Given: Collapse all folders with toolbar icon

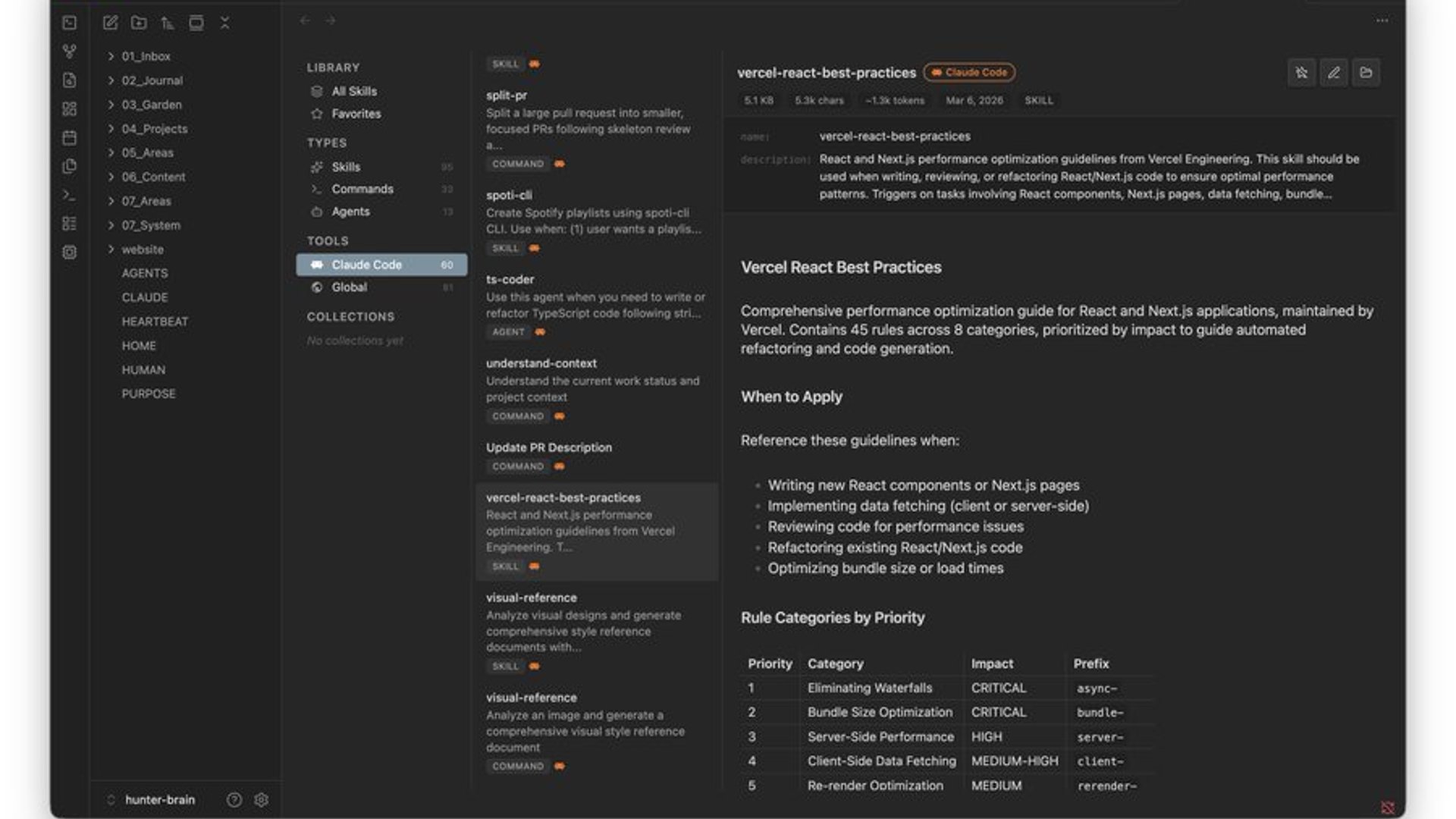Looking at the screenshot, I should (224, 23).
